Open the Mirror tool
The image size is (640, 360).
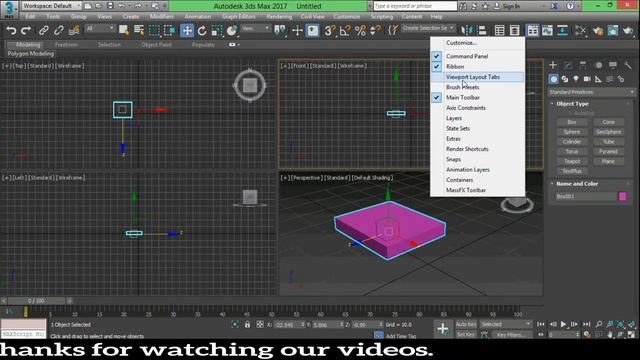(x=466, y=30)
